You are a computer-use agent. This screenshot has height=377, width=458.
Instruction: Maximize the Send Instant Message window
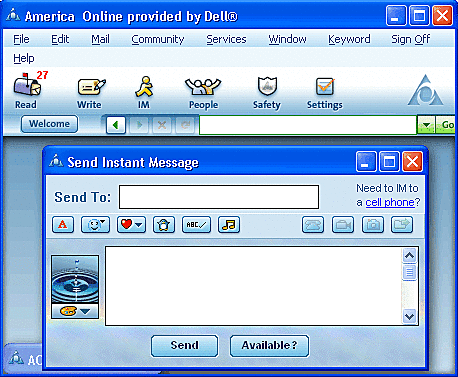(389, 162)
